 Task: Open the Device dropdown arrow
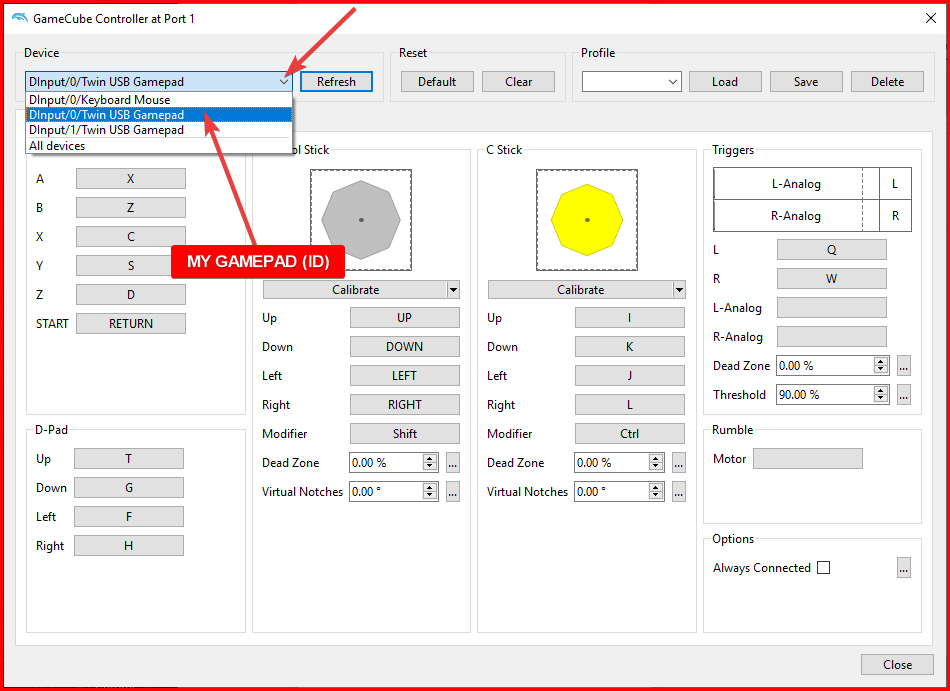click(x=284, y=82)
